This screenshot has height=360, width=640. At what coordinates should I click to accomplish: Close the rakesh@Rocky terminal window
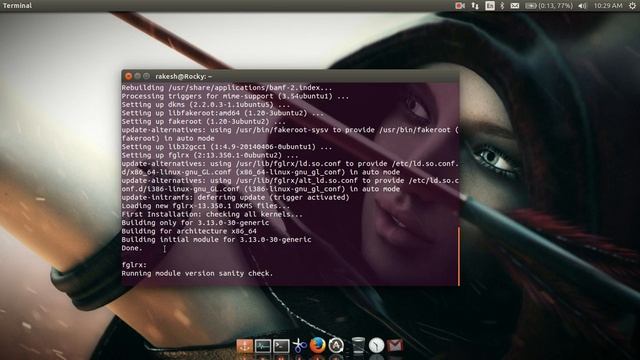tap(128, 76)
